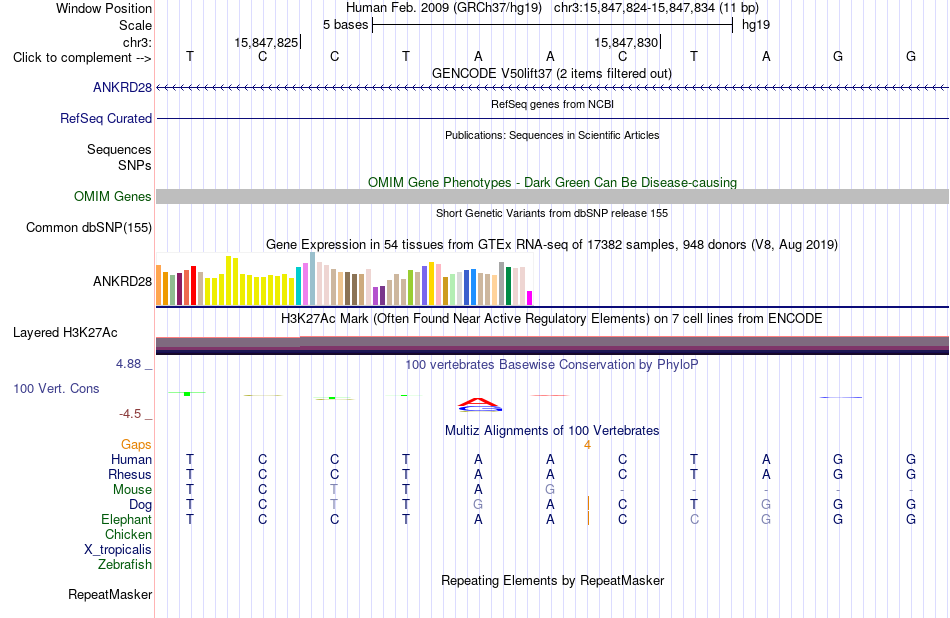Open the RefSeq Curated track label
Screen dimensions: 950x618
(105, 118)
